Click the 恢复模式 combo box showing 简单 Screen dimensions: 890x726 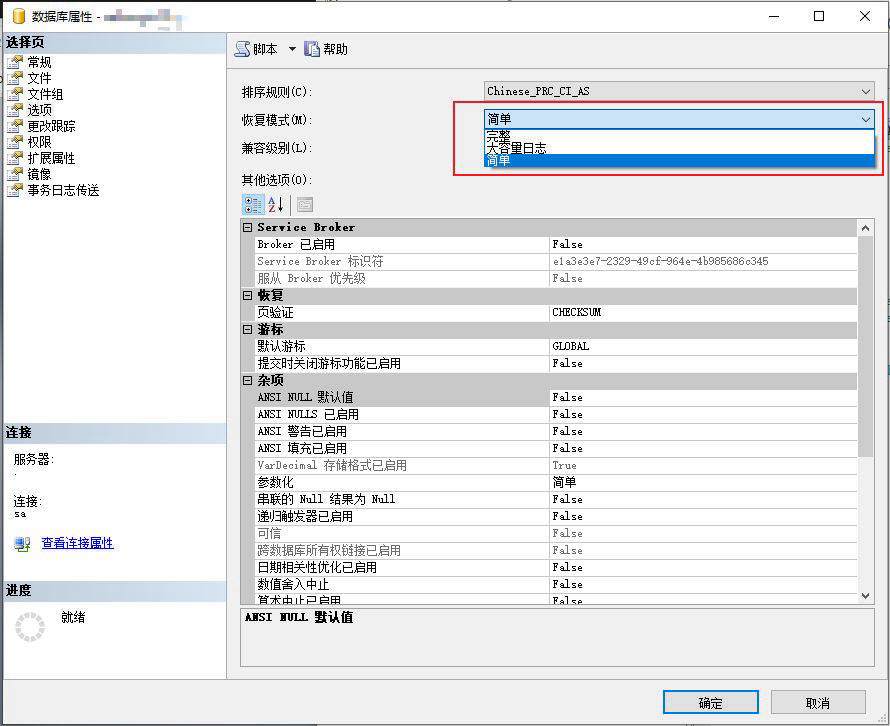[x=679, y=119]
